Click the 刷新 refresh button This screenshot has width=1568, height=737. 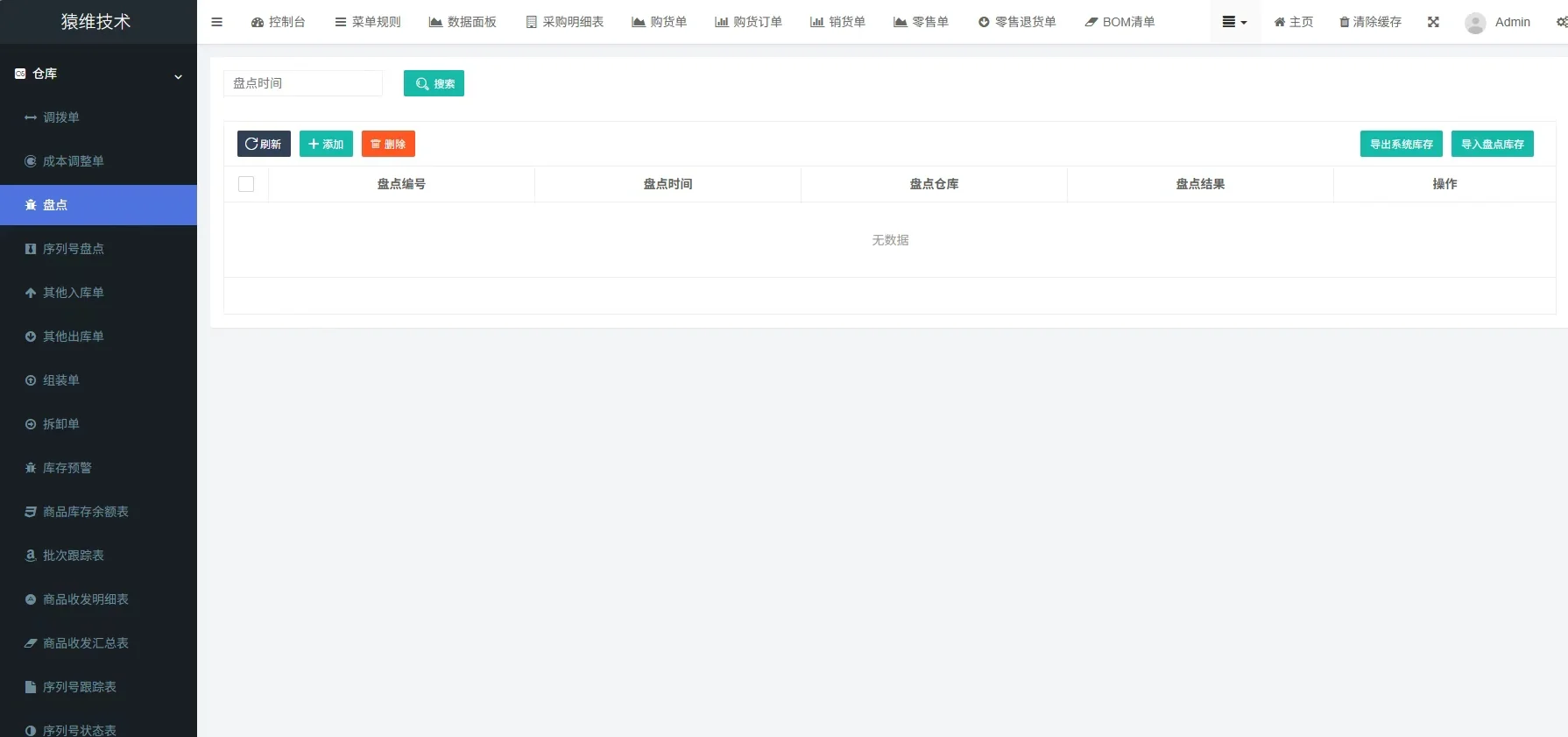pos(264,144)
